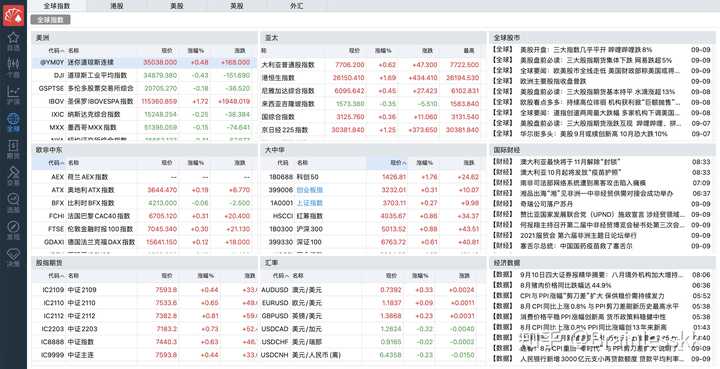Select the globe 全球 sidebar icon

13,122
